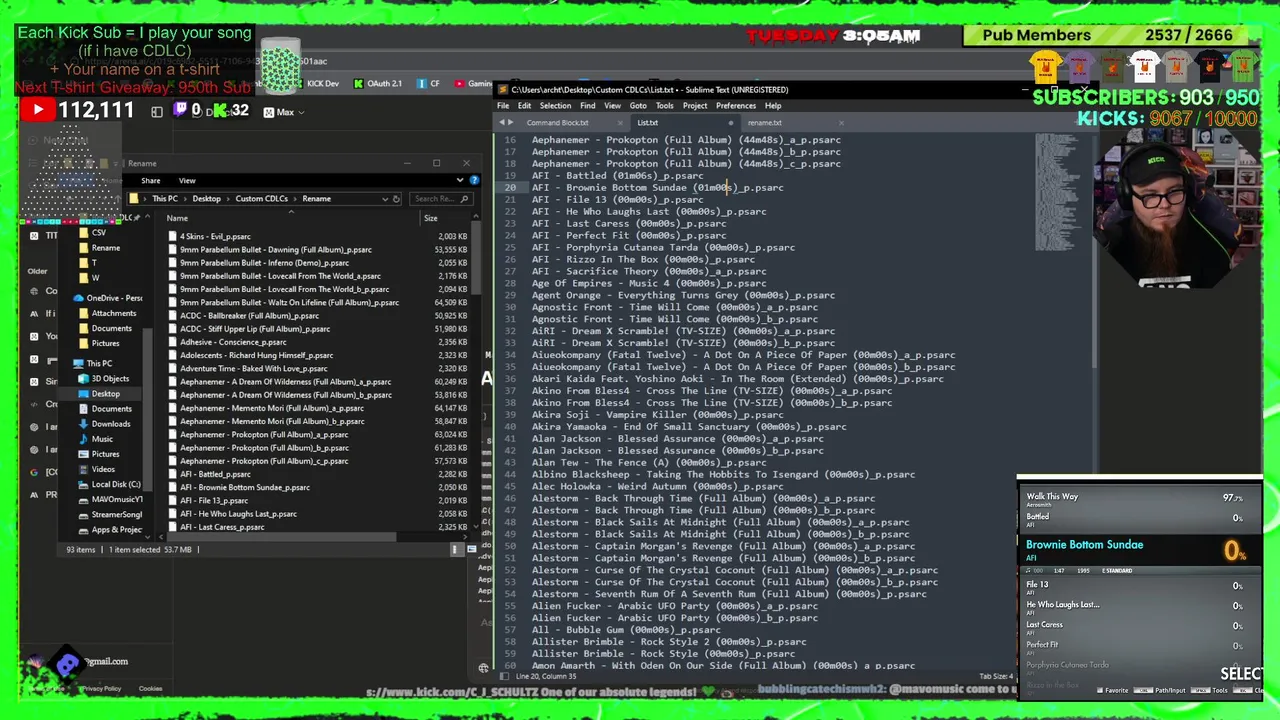Select AFI - Battled_p.psarc file

click(215, 474)
